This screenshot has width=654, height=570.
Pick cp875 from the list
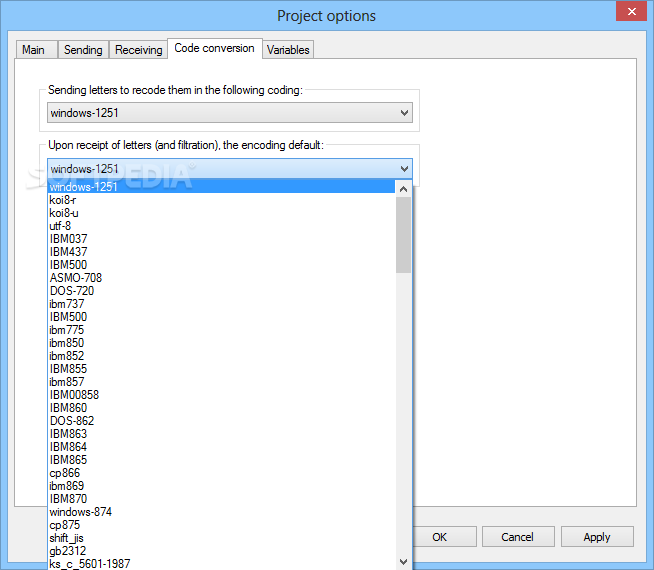pos(221,525)
